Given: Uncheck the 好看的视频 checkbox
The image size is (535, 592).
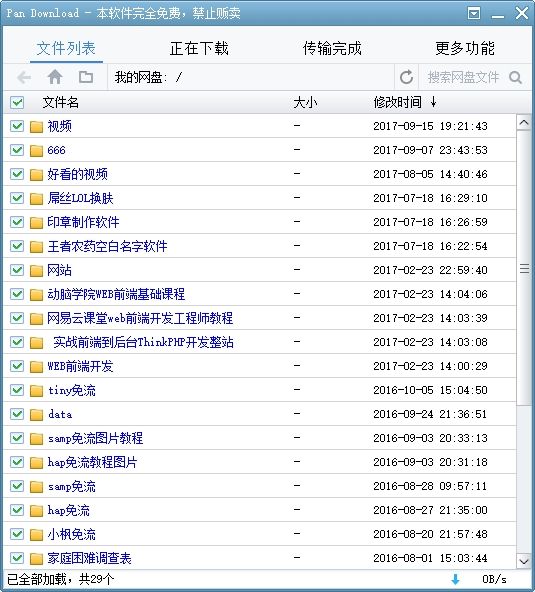Looking at the screenshot, I should point(17,174).
